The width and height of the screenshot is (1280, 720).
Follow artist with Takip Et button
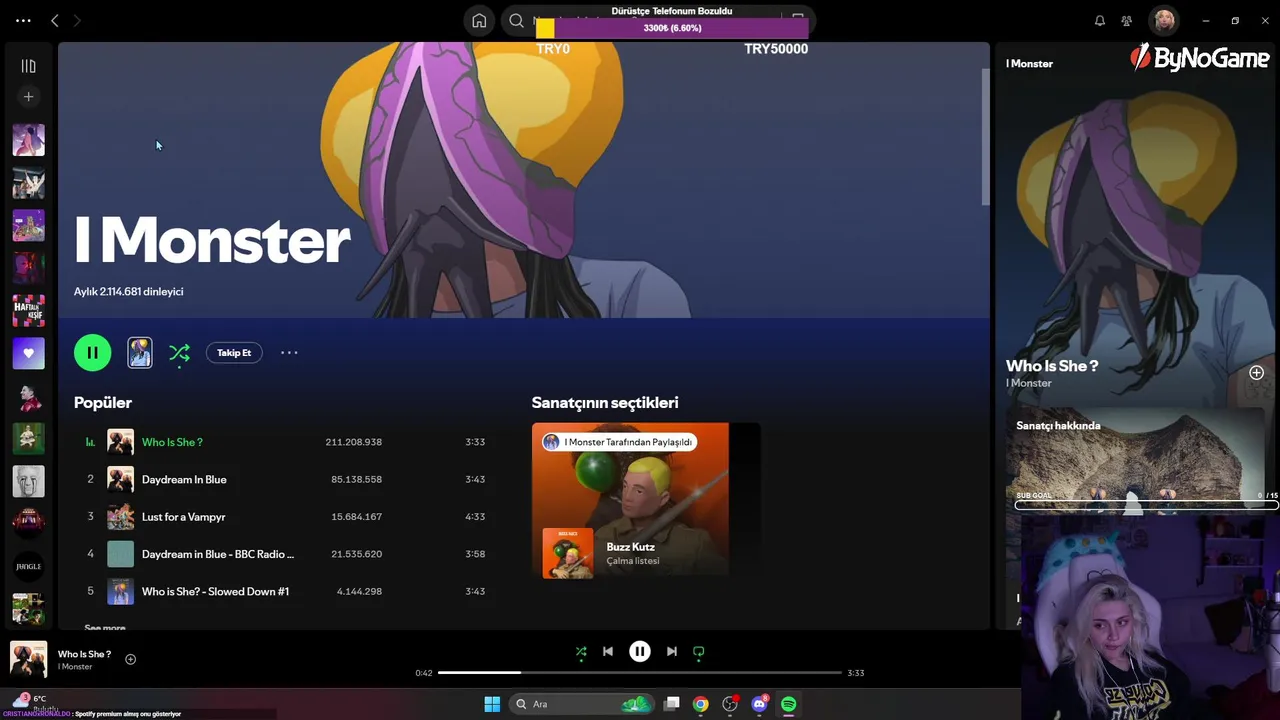[x=234, y=352]
